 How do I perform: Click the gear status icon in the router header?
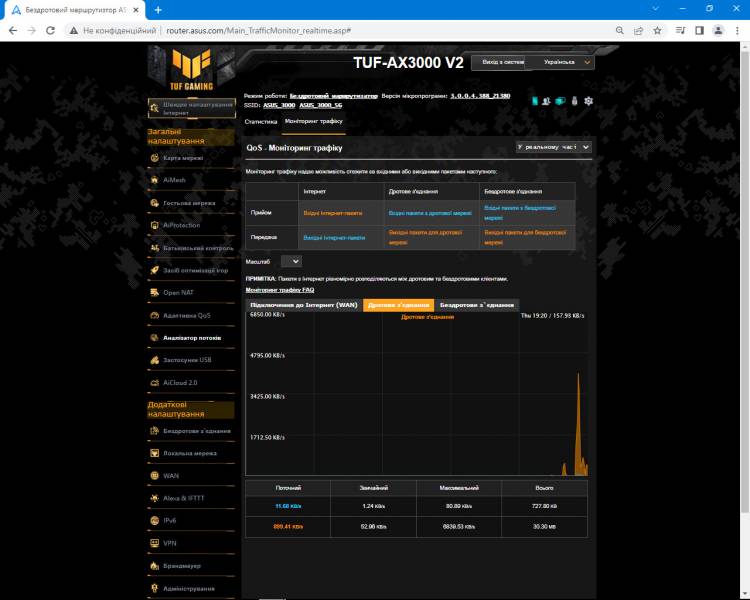tap(589, 101)
